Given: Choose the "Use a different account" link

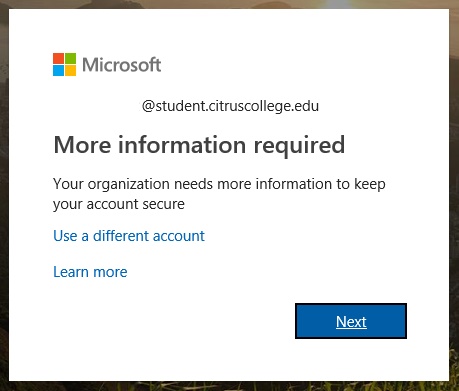Looking at the screenshot, I should click(x=129, y=236).
